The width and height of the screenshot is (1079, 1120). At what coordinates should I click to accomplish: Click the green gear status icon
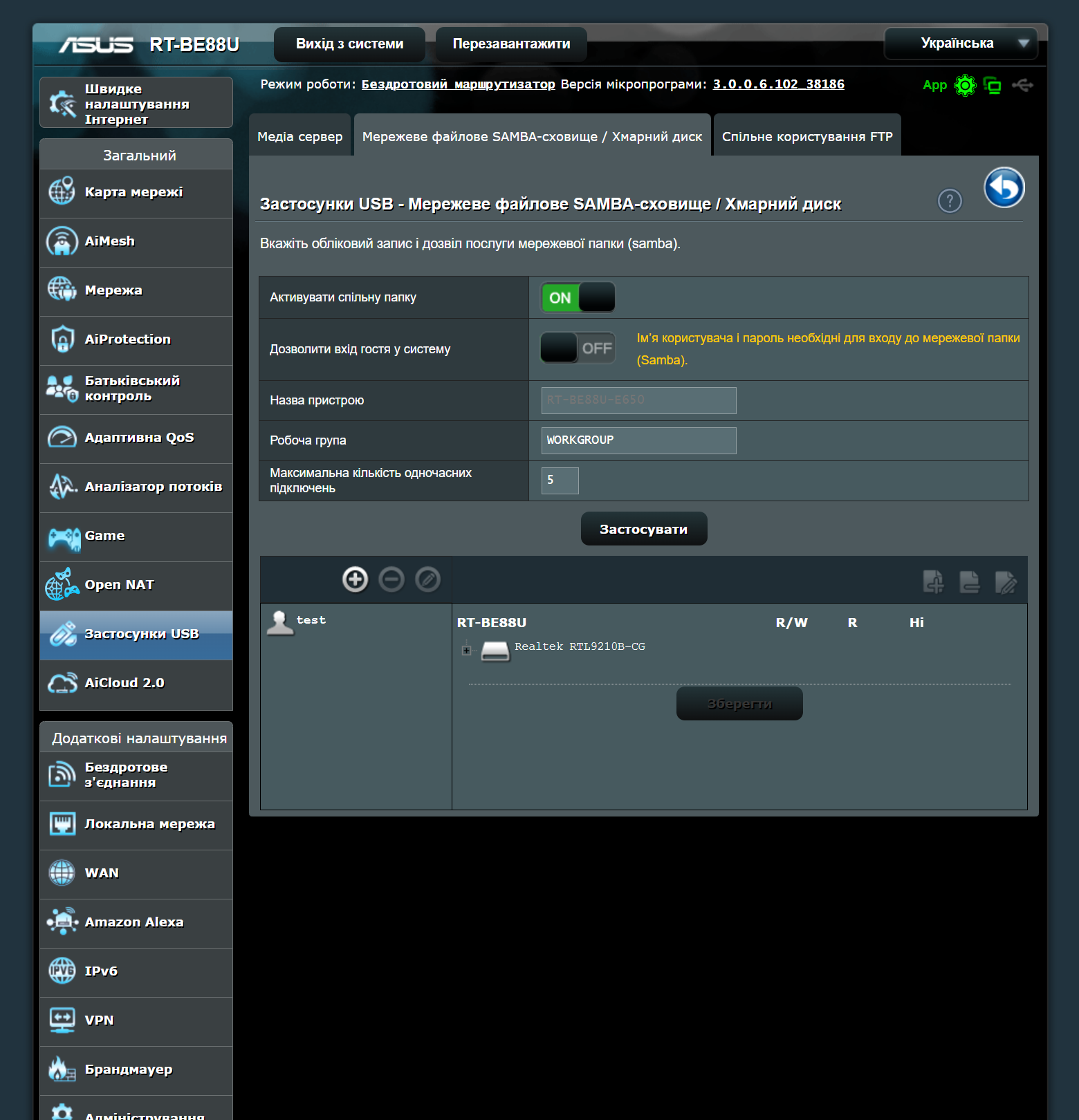965,86
